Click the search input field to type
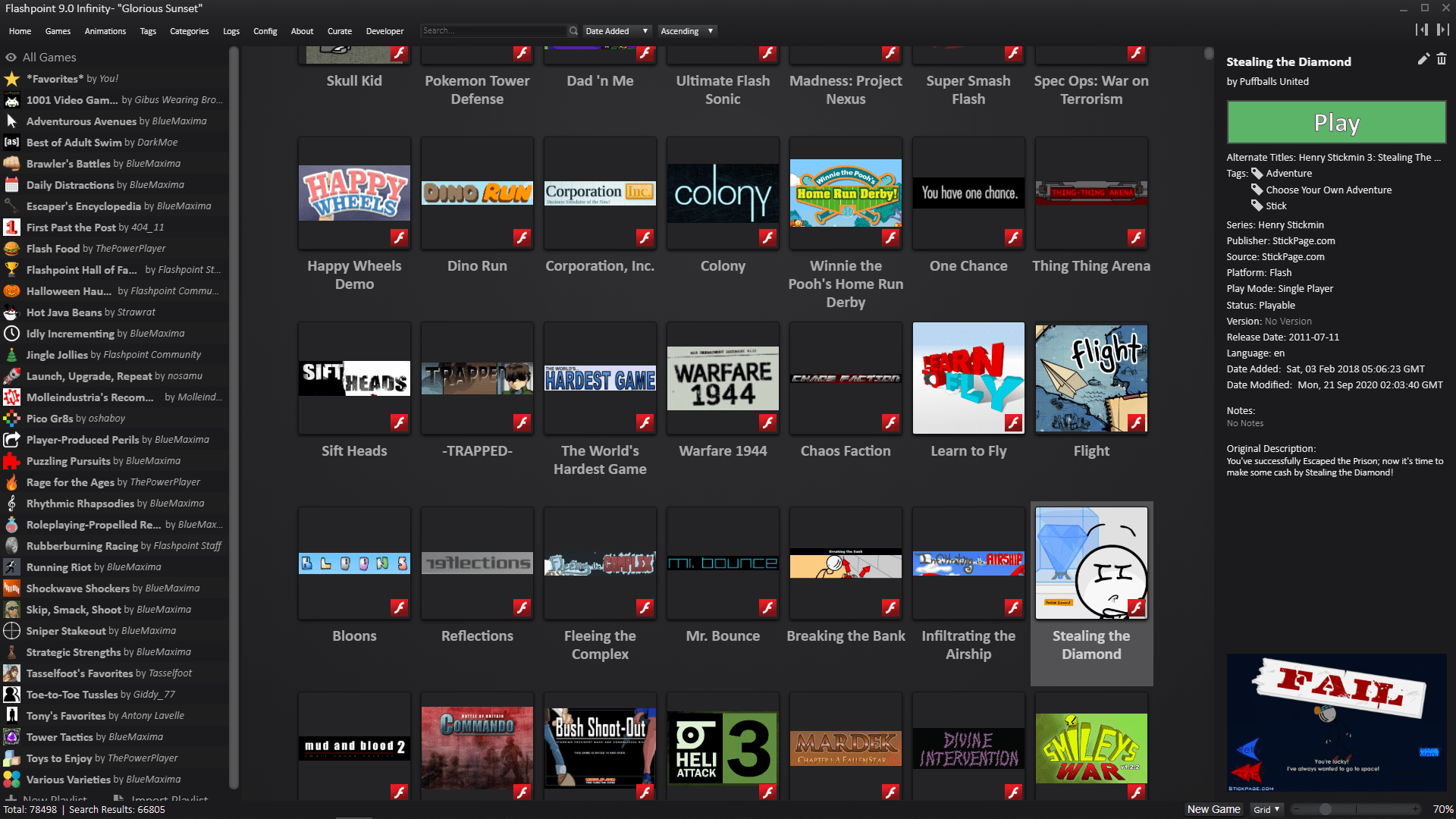The width and height of the screenshot is (1456, 819). coord(494,31)
